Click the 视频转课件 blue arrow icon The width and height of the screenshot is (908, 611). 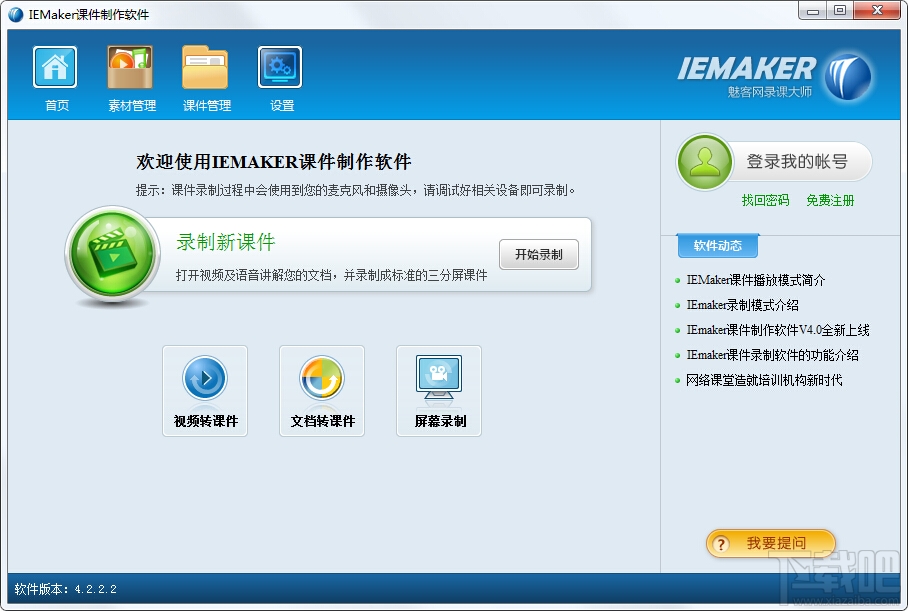click(x=205, y=378)
